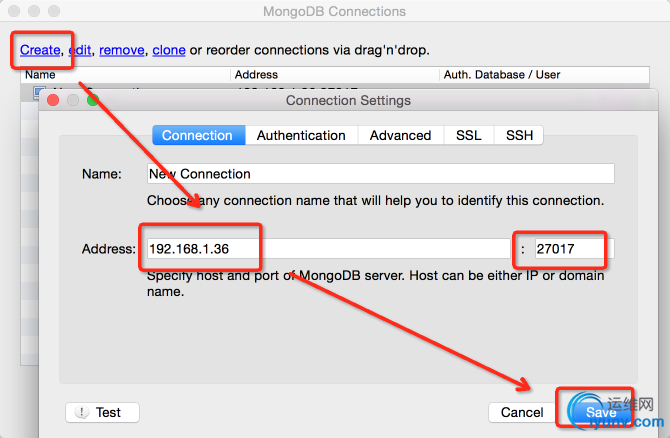Click the Create link in MongoDB Connections
The height and width of the screenshot is (438, 670).
(40, 50)
